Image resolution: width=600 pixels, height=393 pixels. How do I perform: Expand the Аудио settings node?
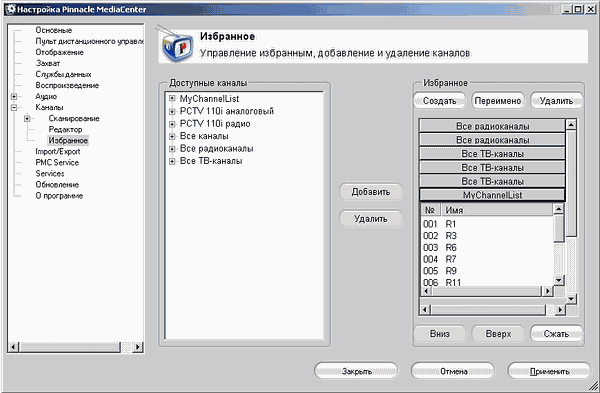click(14, 96)
